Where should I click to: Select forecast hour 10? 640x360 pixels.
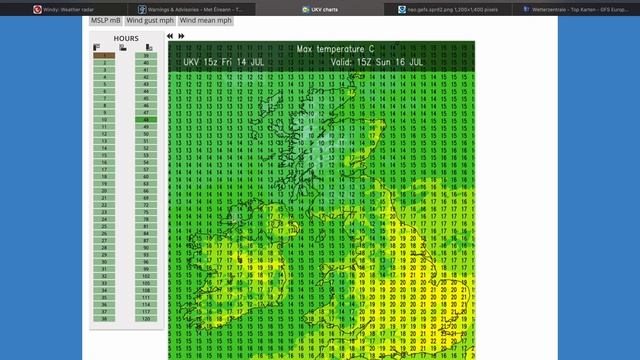(104, 120)
